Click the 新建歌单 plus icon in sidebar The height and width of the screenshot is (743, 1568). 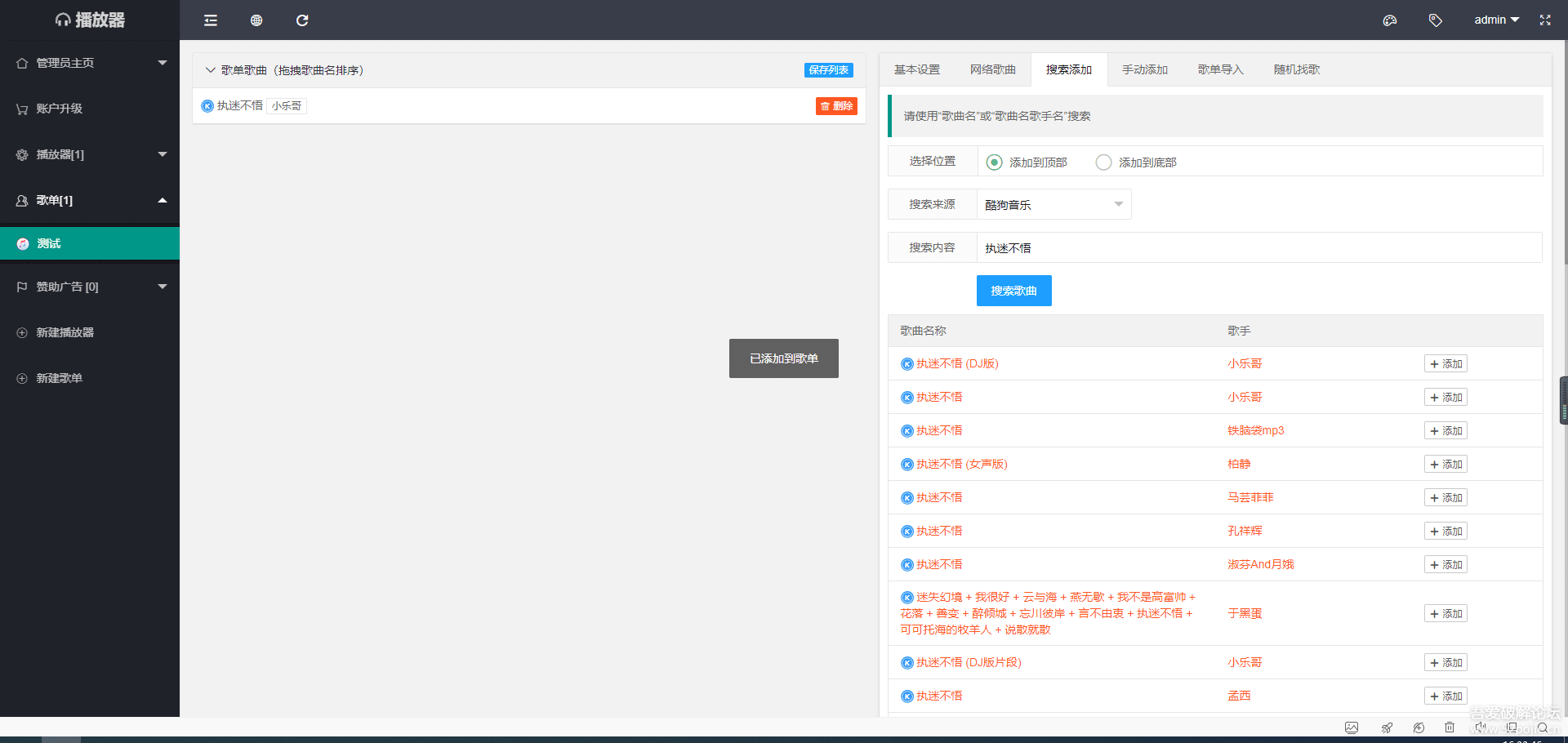(x=20, y=377)
